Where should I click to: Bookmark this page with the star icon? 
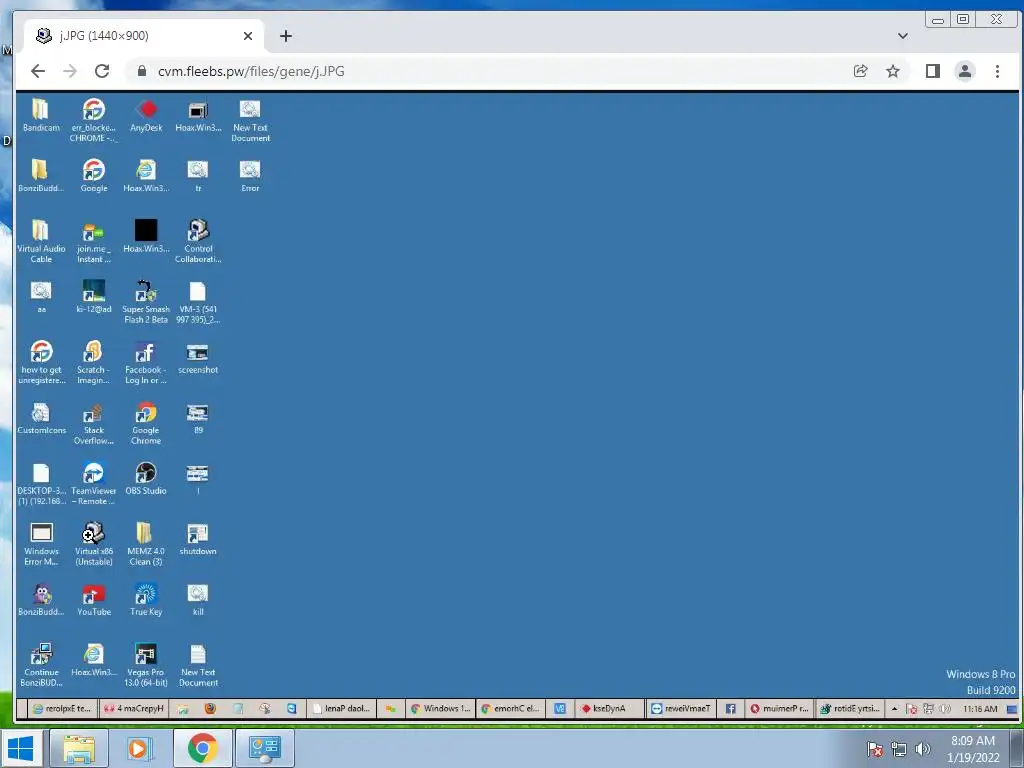(x=893, y=71)
